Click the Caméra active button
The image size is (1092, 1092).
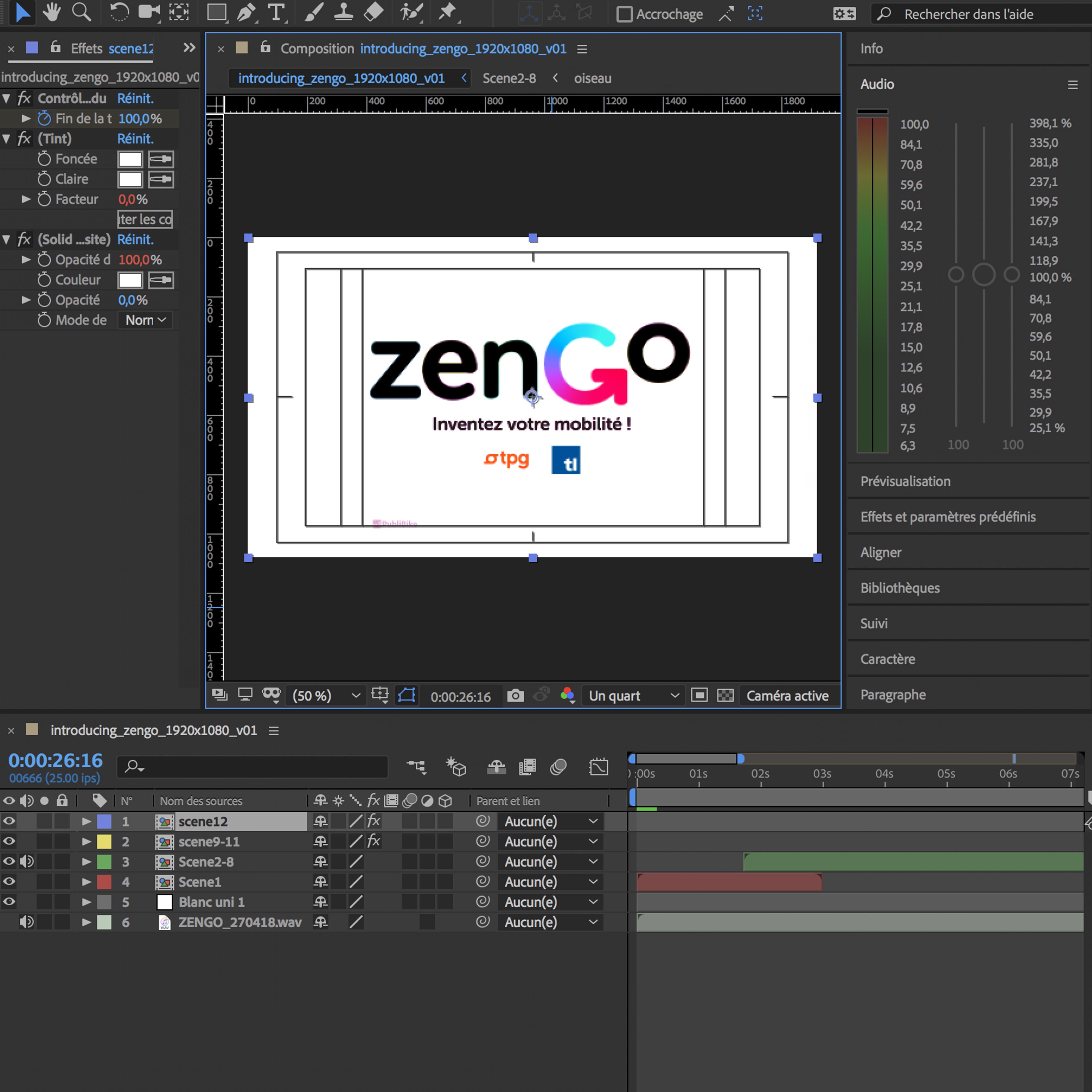[787, 696]
